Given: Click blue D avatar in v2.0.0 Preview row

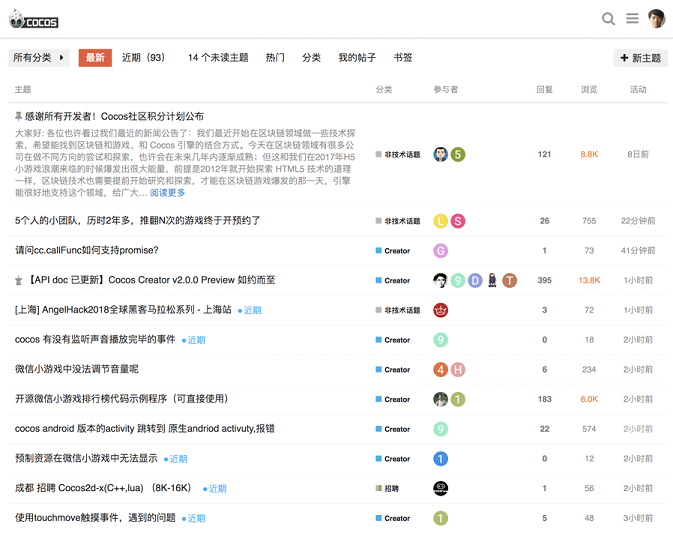Looking at the screenshot, I should coord(475,280).
